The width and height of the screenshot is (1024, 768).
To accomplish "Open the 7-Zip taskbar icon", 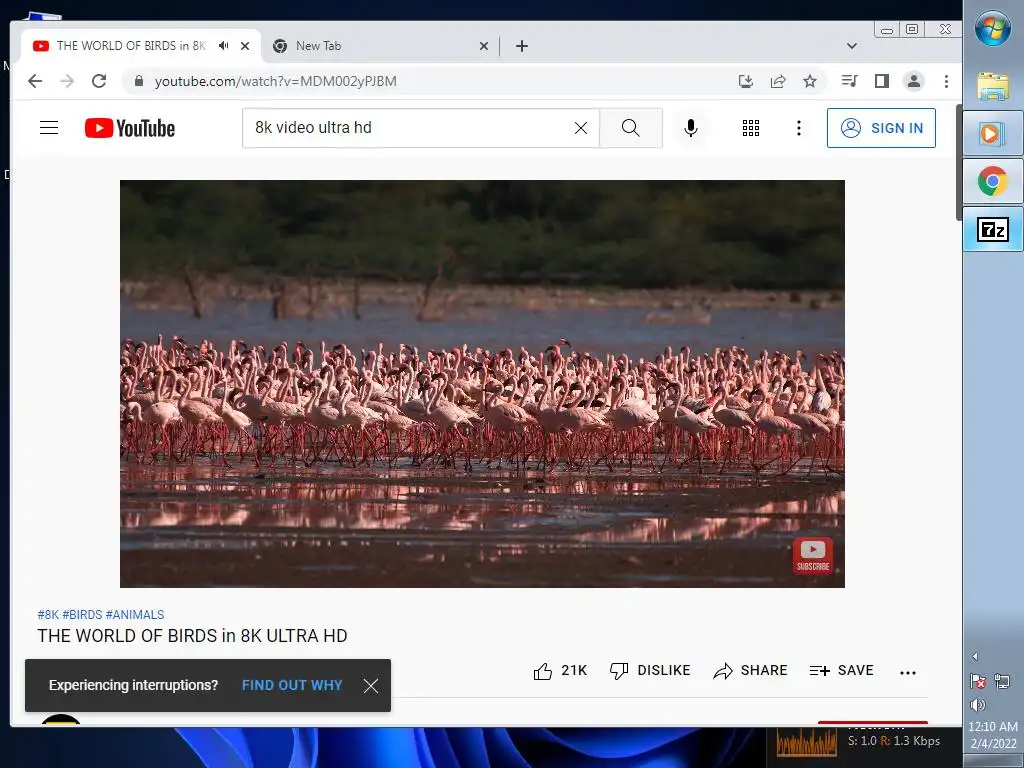I will coord(993,229).
